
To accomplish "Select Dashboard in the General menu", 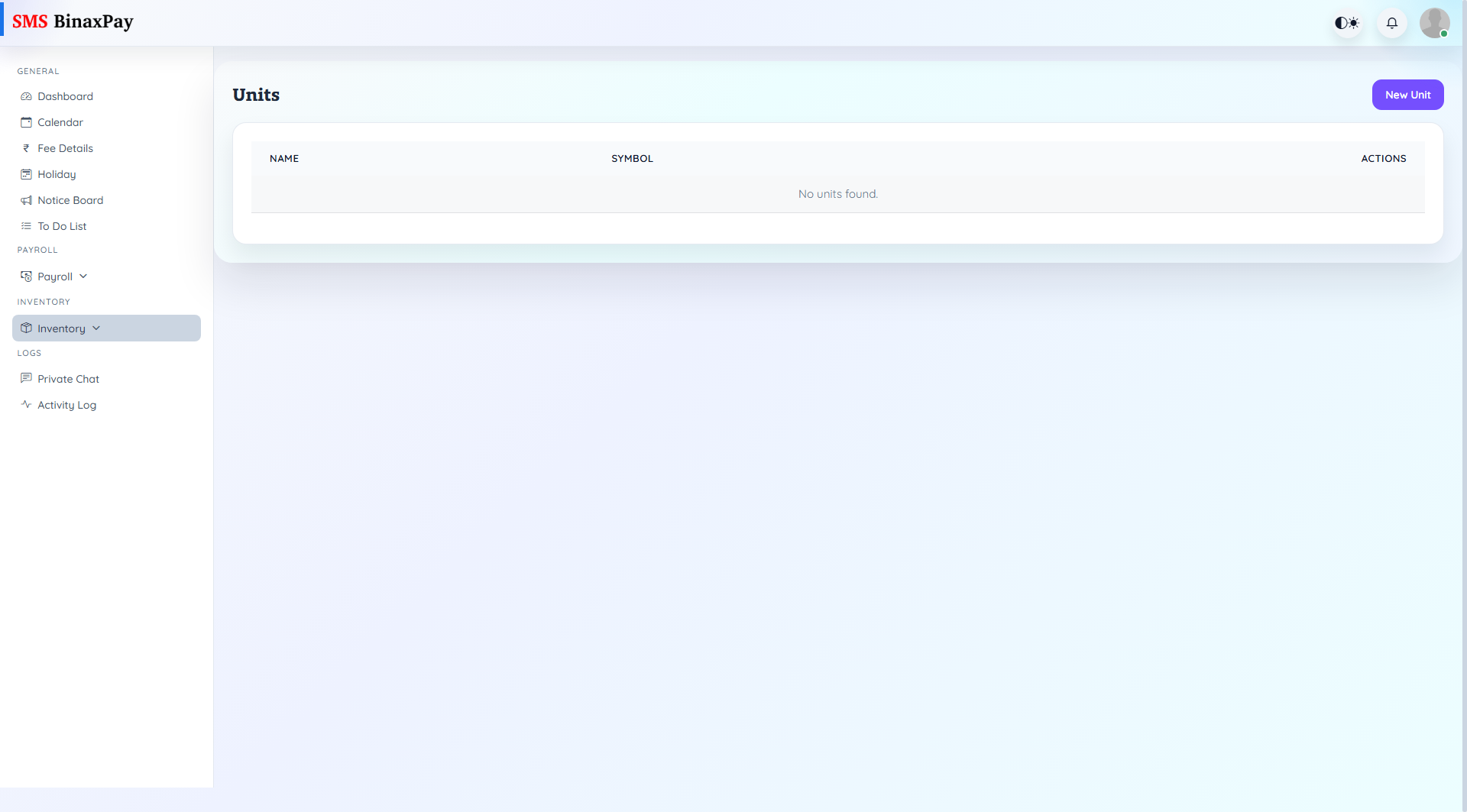I will pyautogui.click(x=65, y=96).
